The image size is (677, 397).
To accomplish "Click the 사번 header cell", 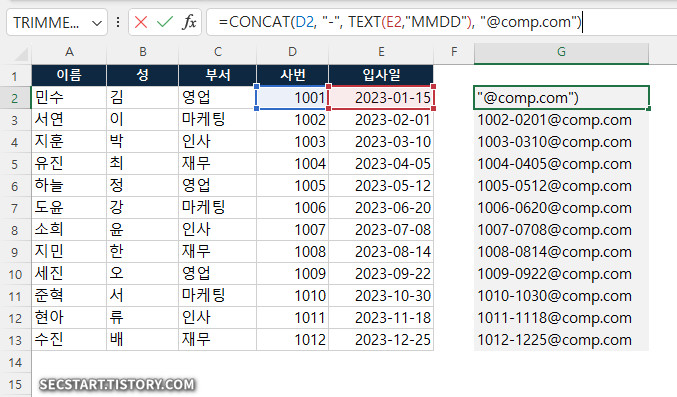I will pyautogui.click(x=293, y=76).
